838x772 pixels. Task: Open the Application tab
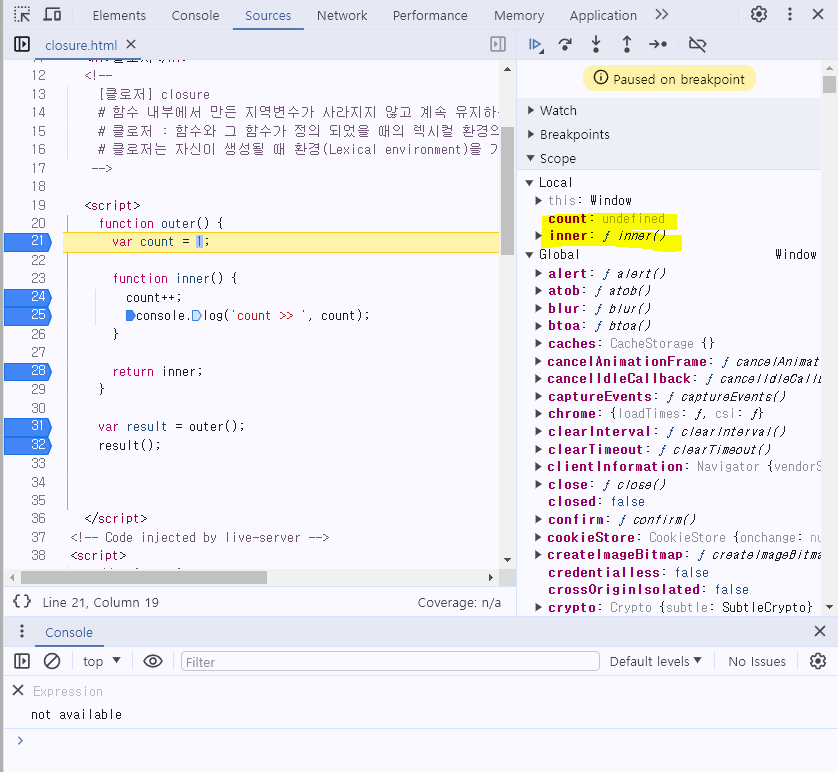pyautogui.click(x=603, y=15)
